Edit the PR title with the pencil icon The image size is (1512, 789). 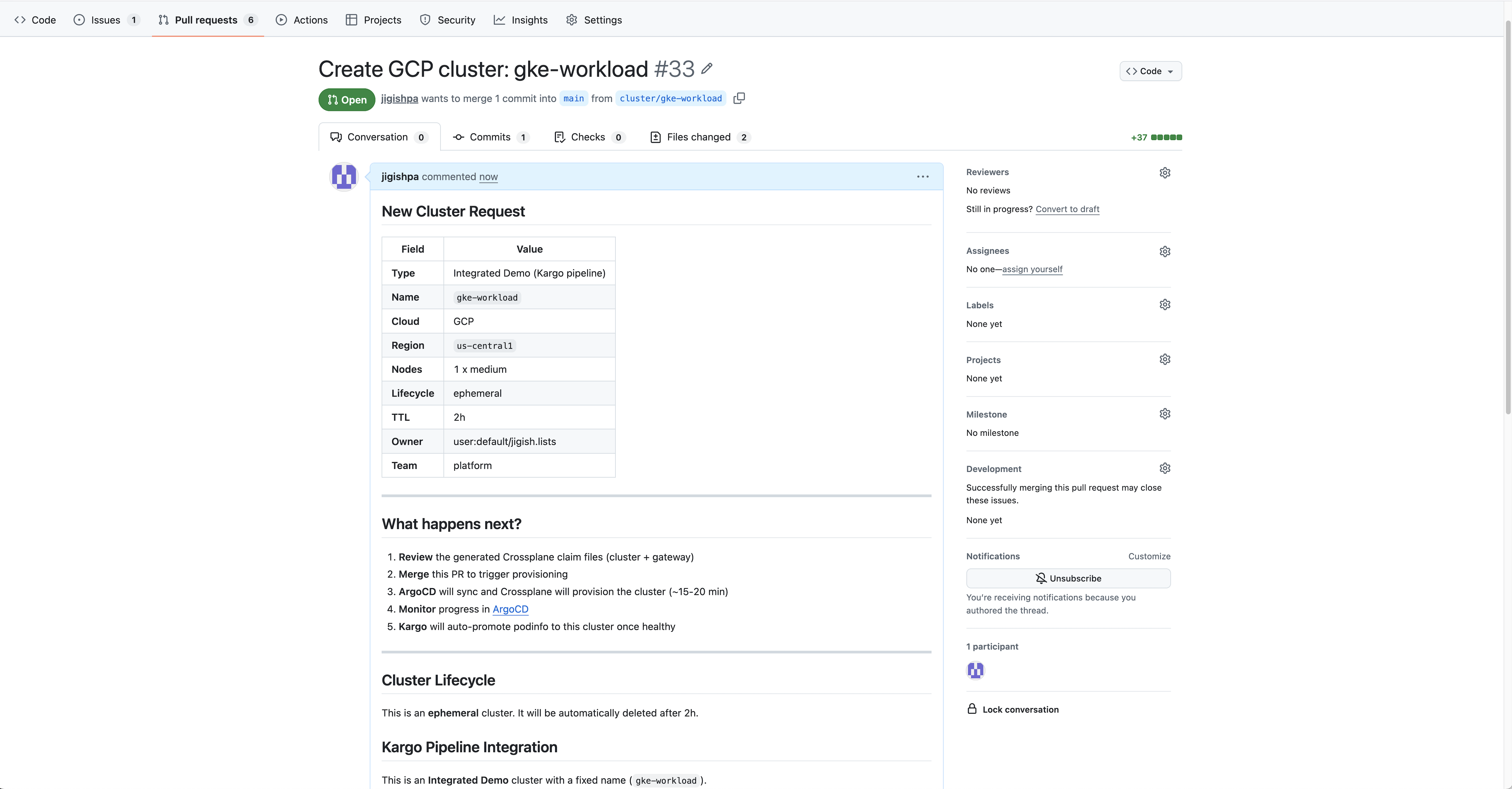click(x=707, y=69)
